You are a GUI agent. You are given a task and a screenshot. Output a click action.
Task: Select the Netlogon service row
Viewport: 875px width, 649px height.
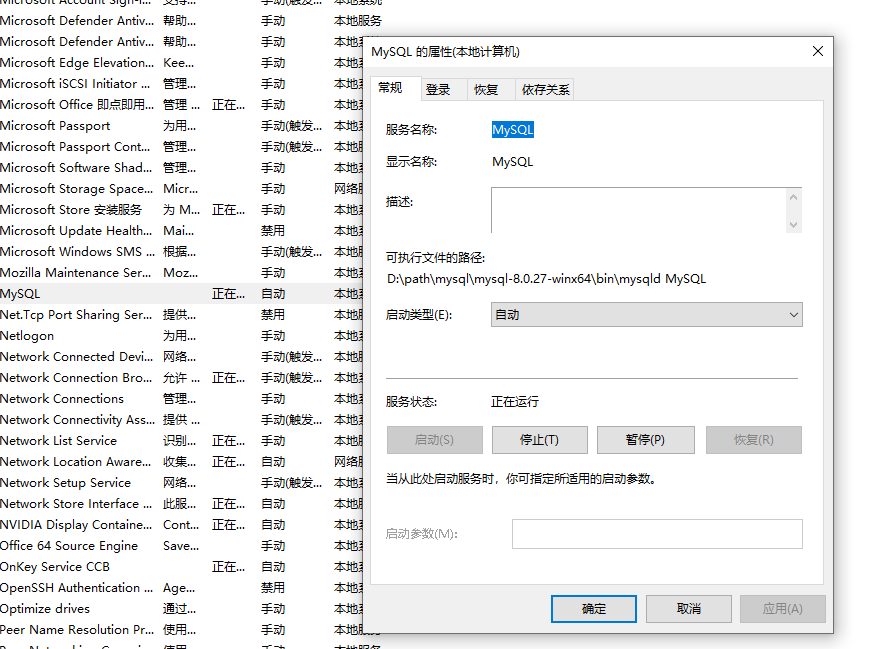pyautogui.click(x=181, y=336)
